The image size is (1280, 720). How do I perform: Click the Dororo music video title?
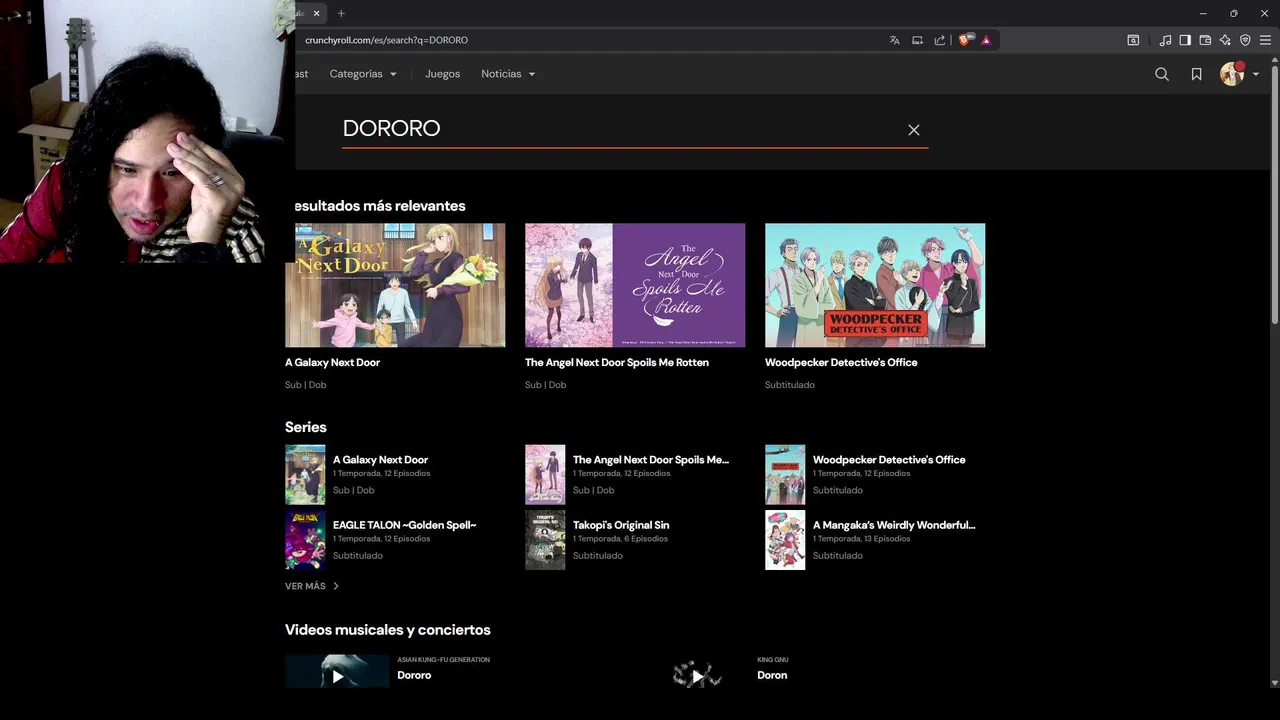(414, 675)
